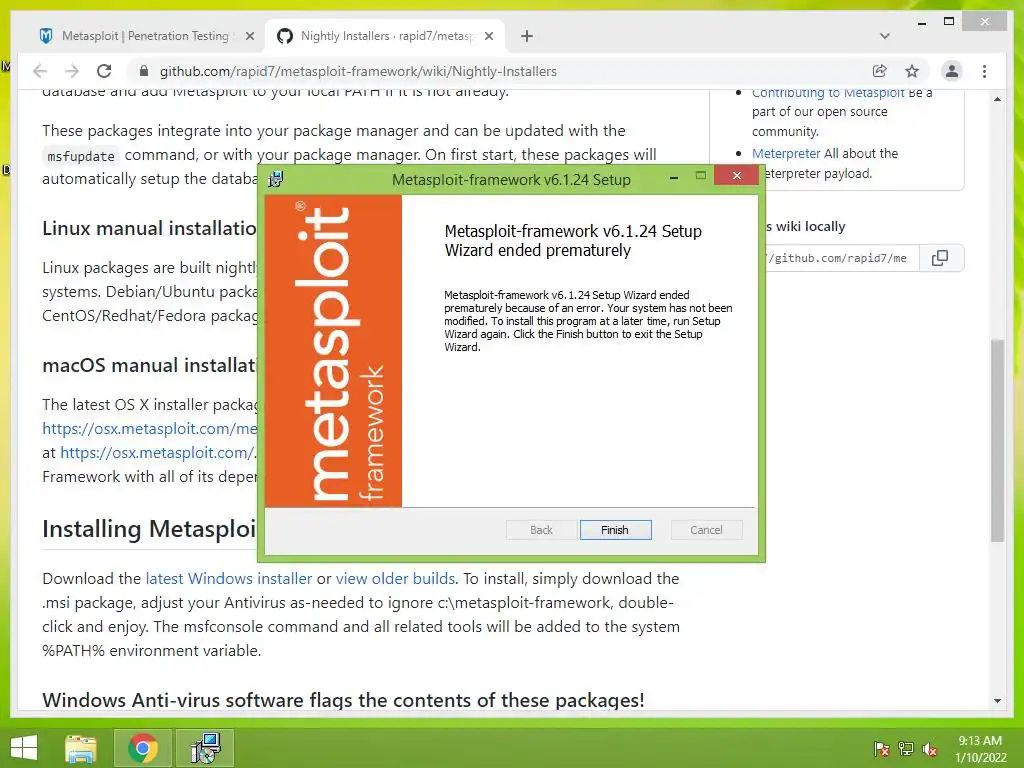Screen dimensions: 1024x768
Task: Open Chrome three-dot menu
Action: [985, 71]
